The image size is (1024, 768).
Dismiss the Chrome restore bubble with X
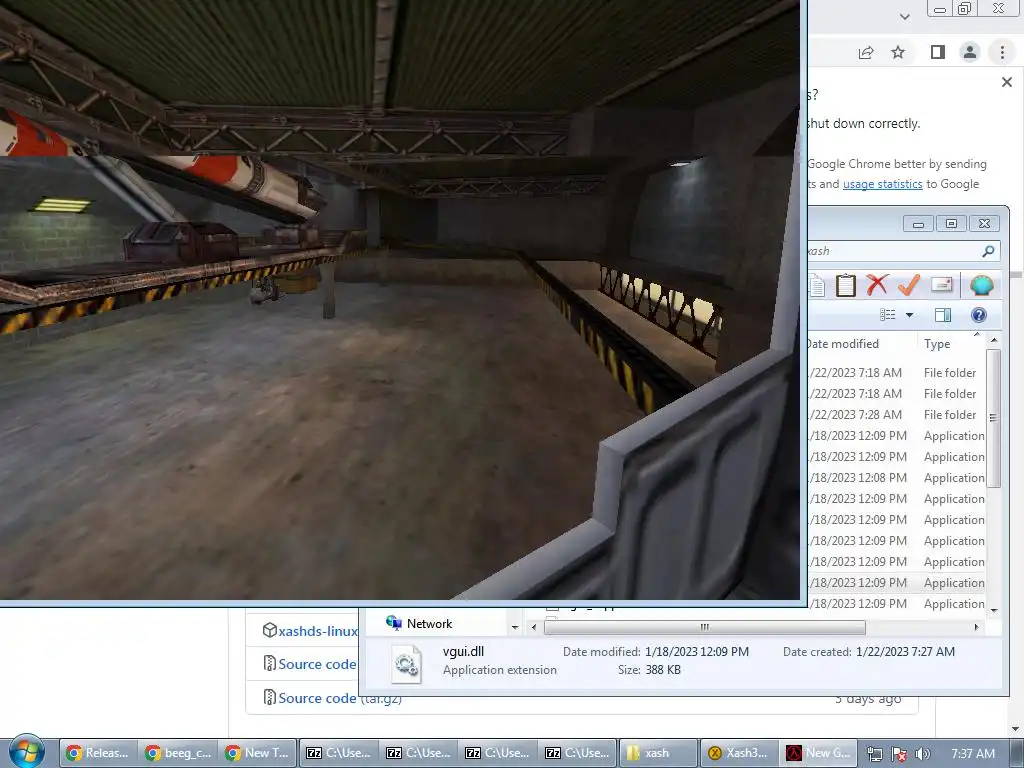[1006, 82]
